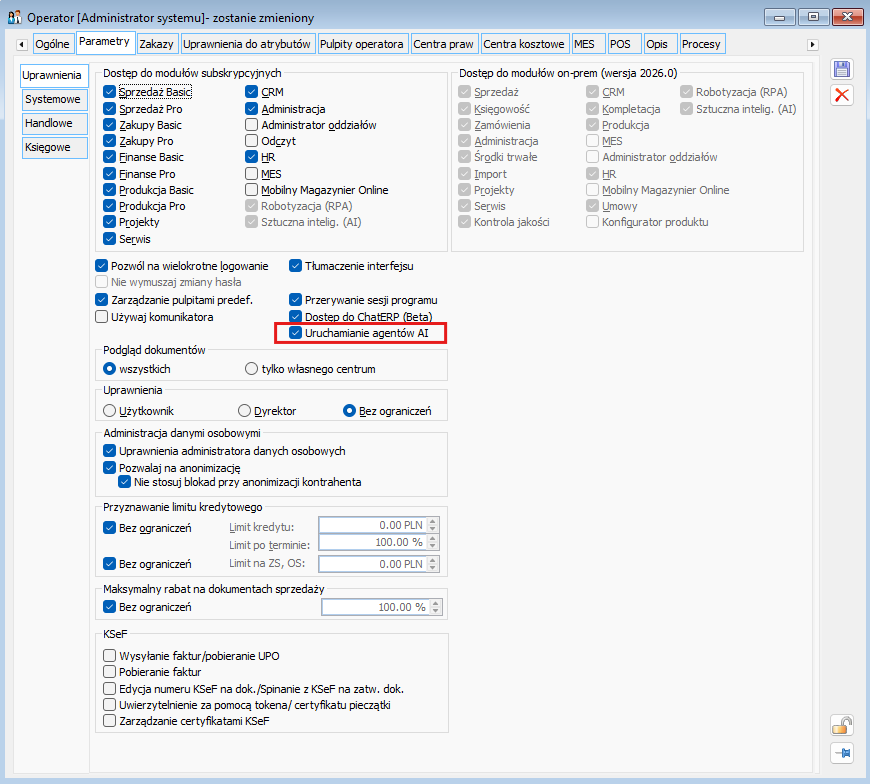Decrease Limit po terminie using the down spinner
The height and width of the screenshot is (784, 870).
(433, 546)
